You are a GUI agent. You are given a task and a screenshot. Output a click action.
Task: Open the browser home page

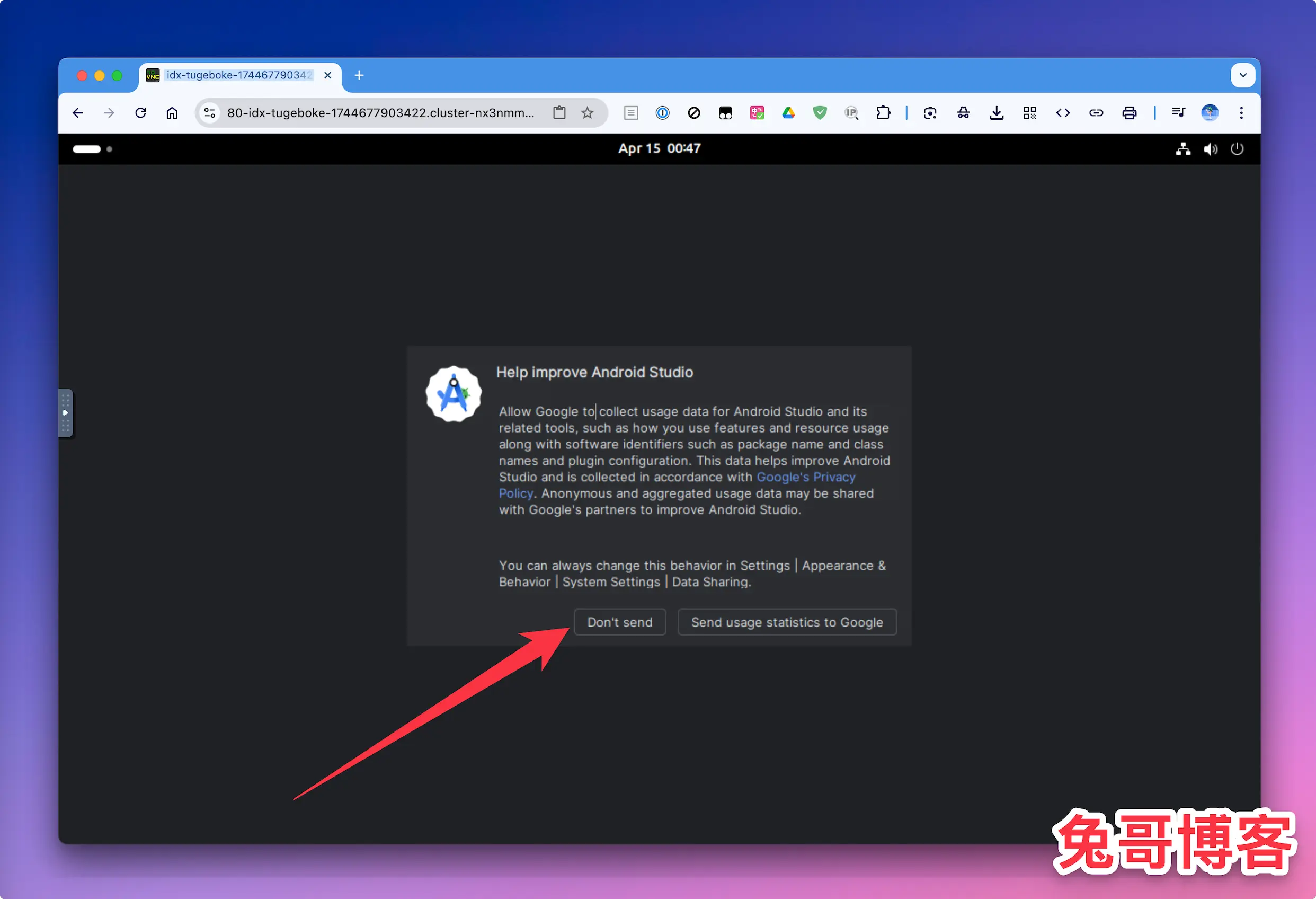click(x=172, y=113)
